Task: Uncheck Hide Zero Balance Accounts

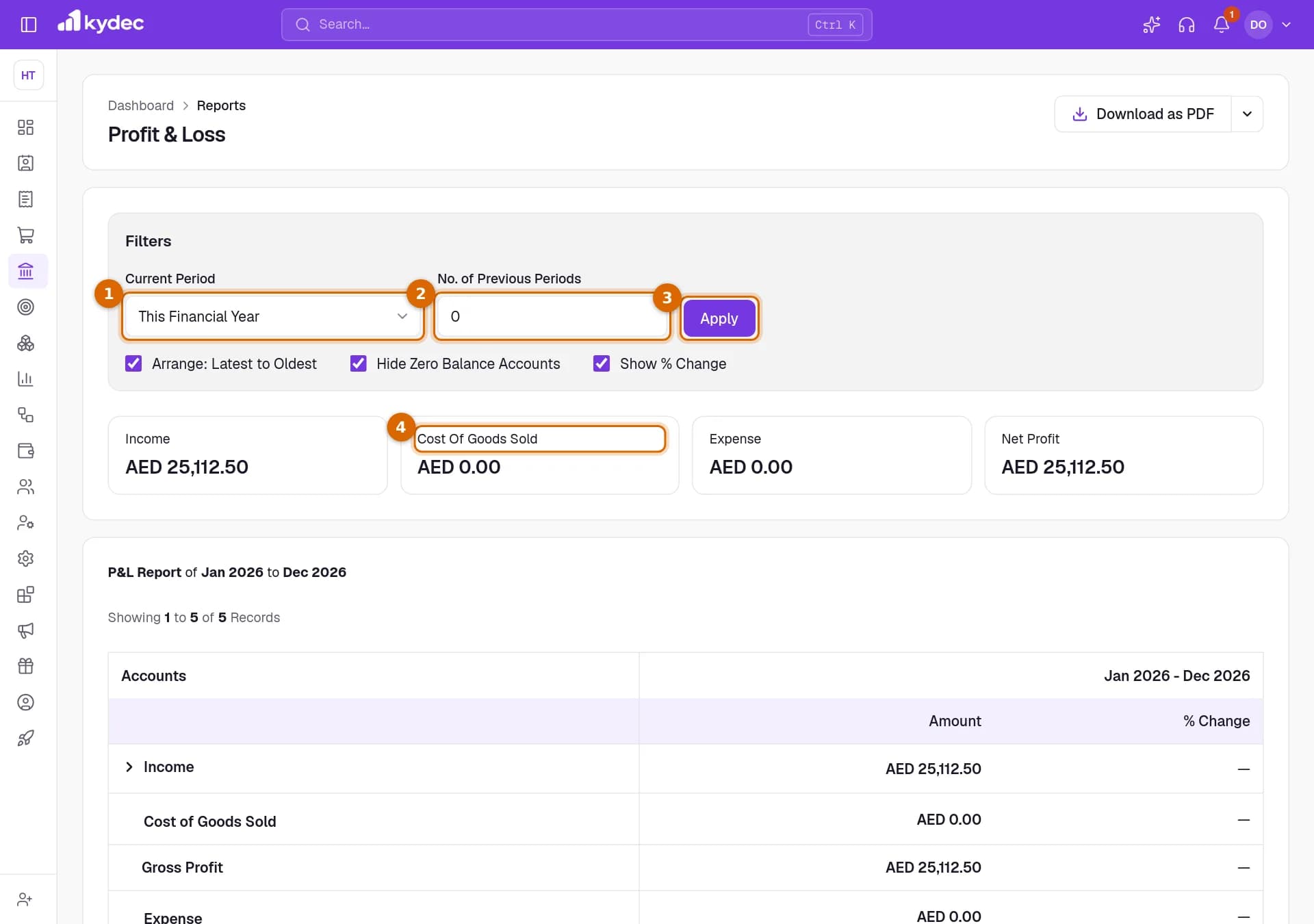Action: [358, 363]
